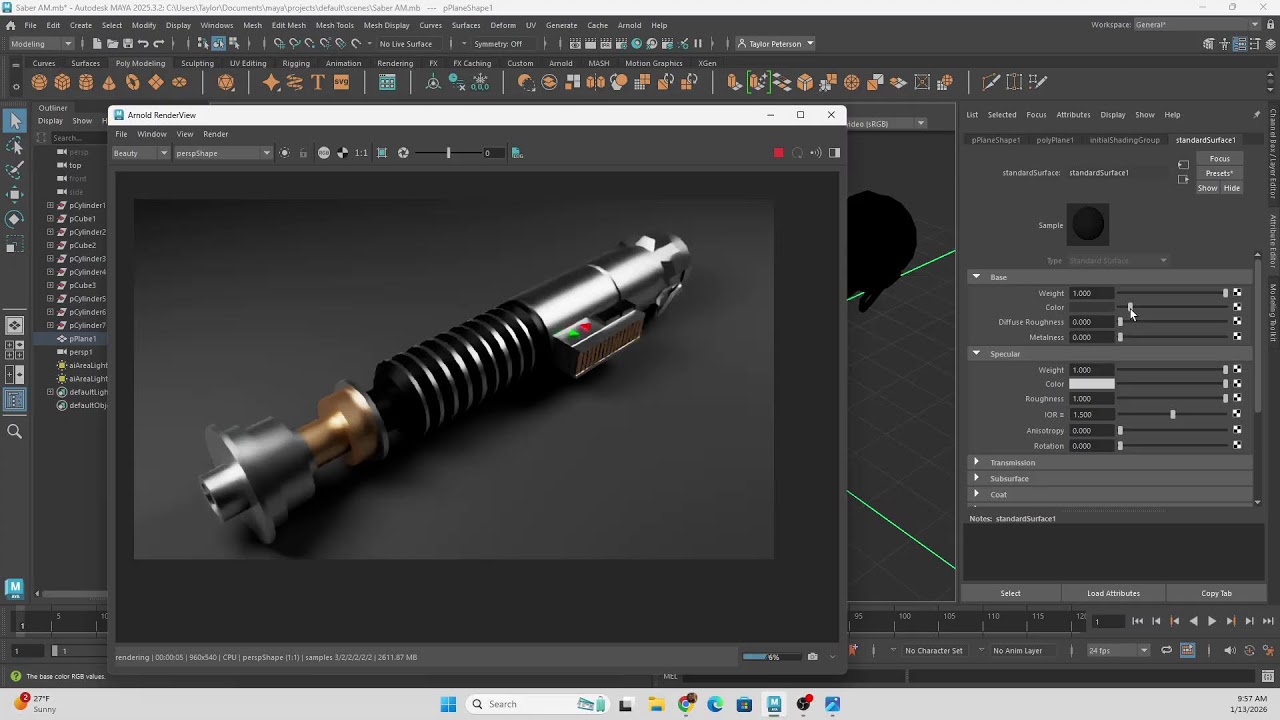This screenshot has height=720, width=1280.
Task: Open the initialShadingGroup tab
Action: (x=1125, y=140)
